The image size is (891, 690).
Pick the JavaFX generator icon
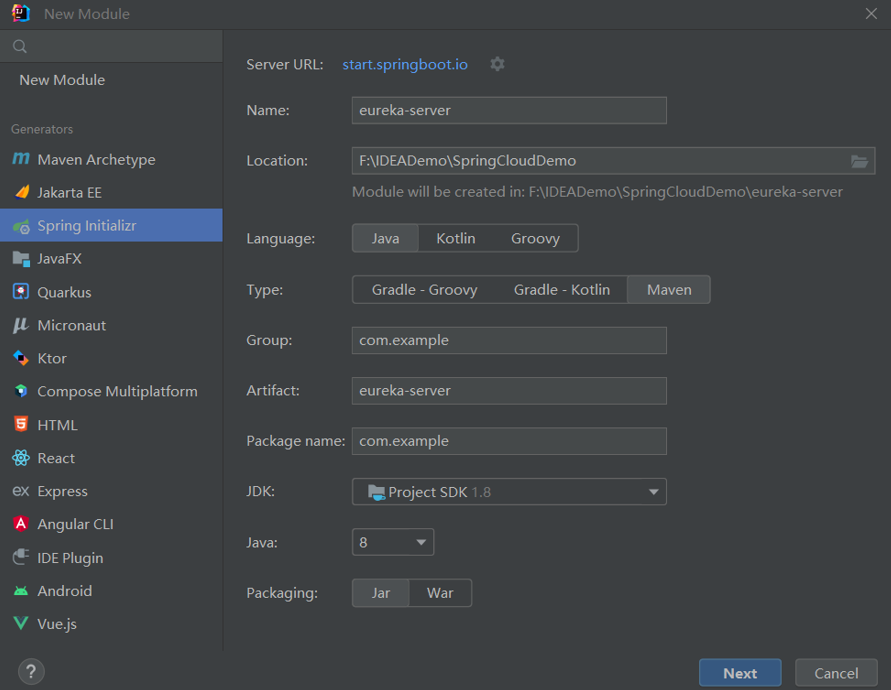coord(21,259)
